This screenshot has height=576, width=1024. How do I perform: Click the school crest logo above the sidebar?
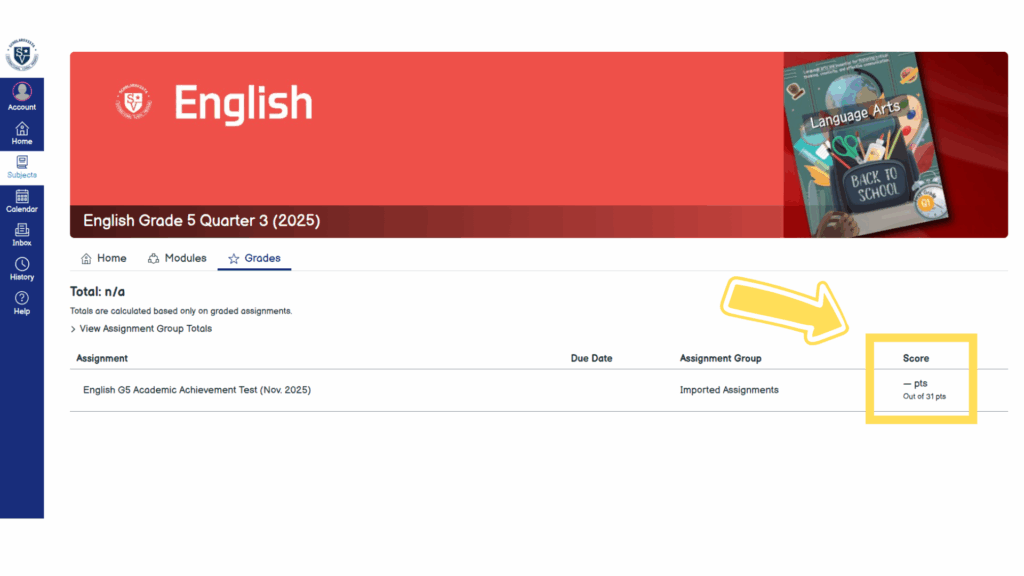coord(21,54)
